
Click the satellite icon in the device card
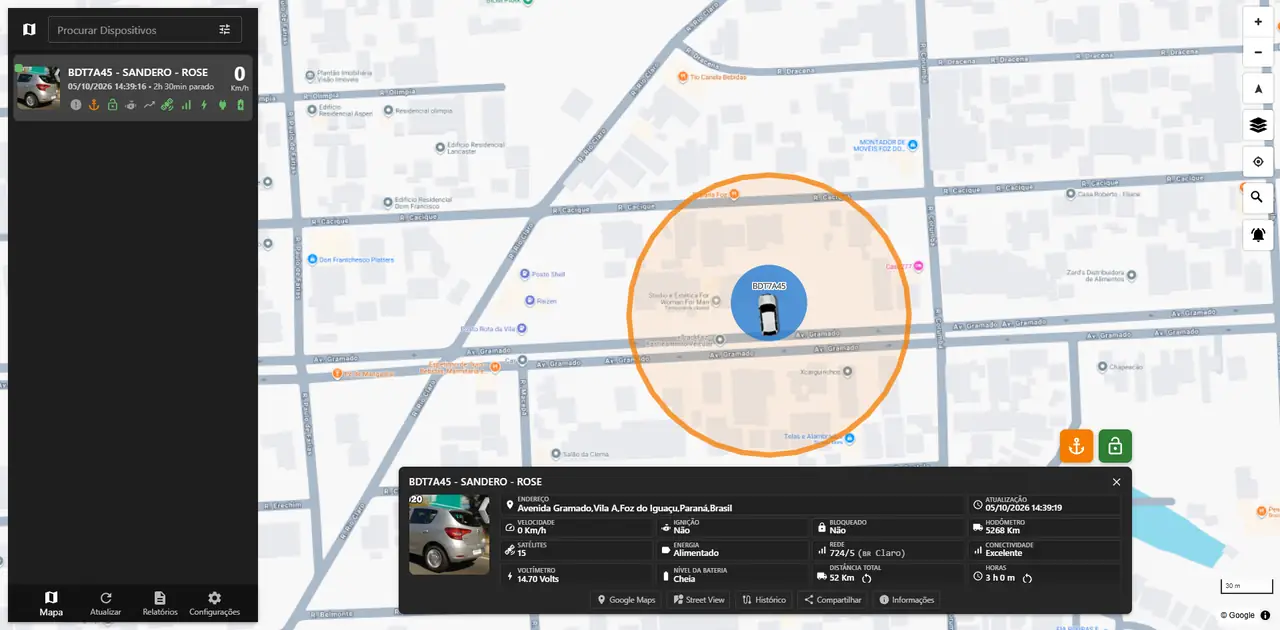[167, 104]
